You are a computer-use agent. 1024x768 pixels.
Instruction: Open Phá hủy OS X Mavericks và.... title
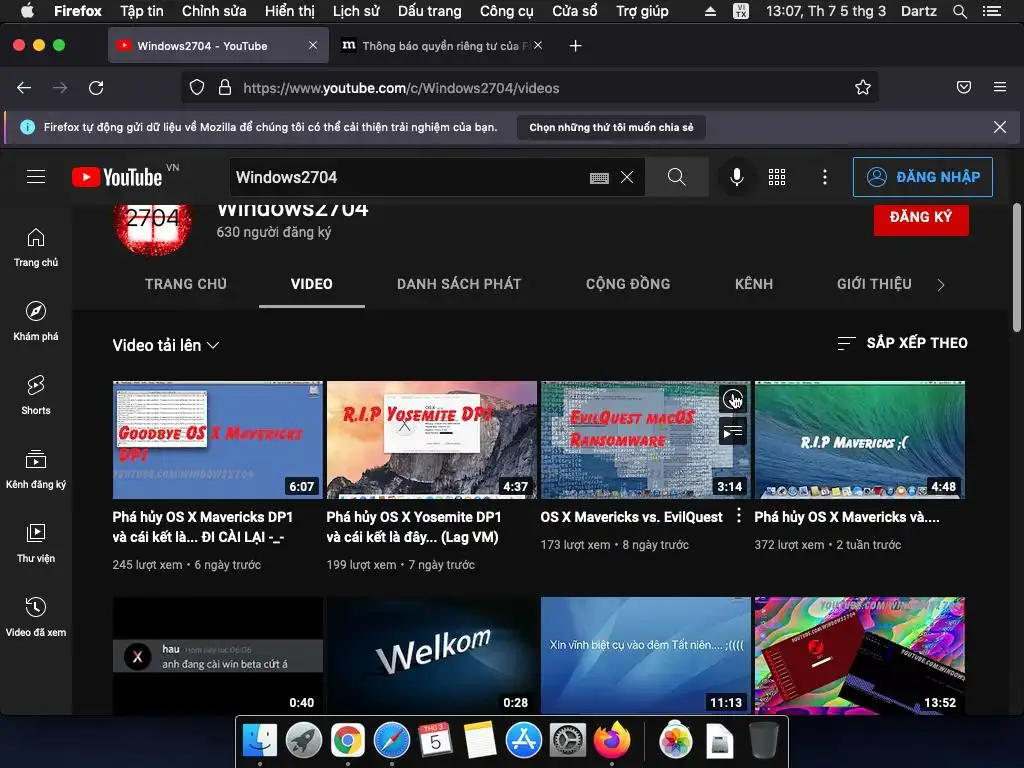coord(846,517)
